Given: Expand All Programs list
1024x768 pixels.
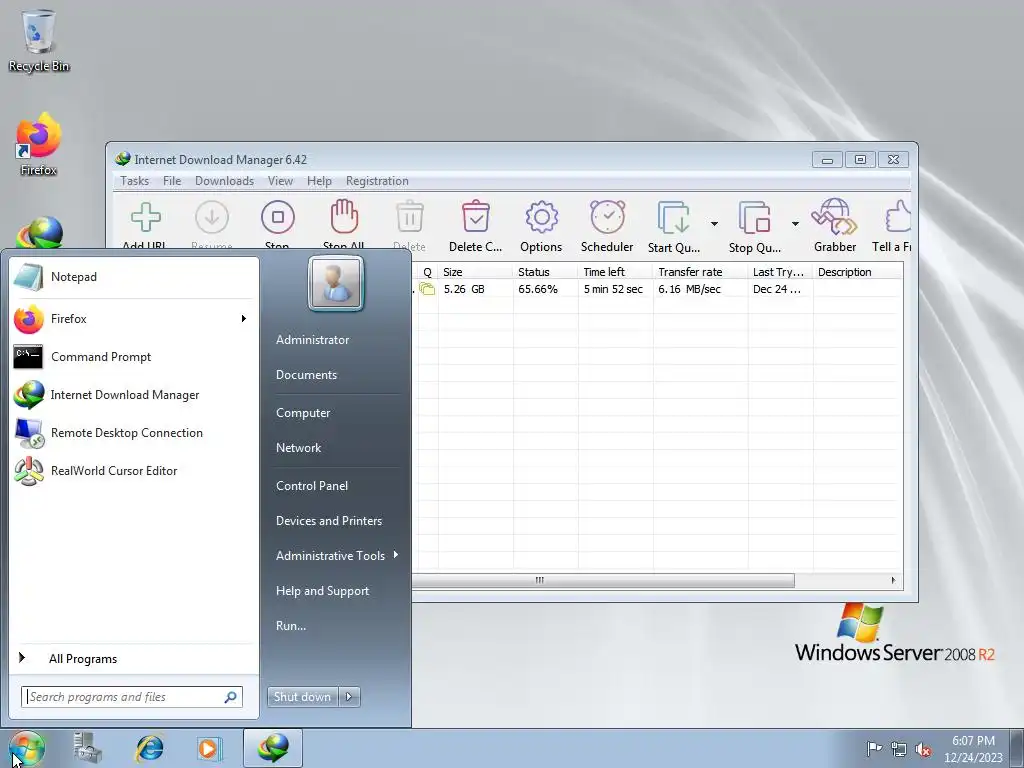Looking at the screenshot, I should click(x=133, y=659).
